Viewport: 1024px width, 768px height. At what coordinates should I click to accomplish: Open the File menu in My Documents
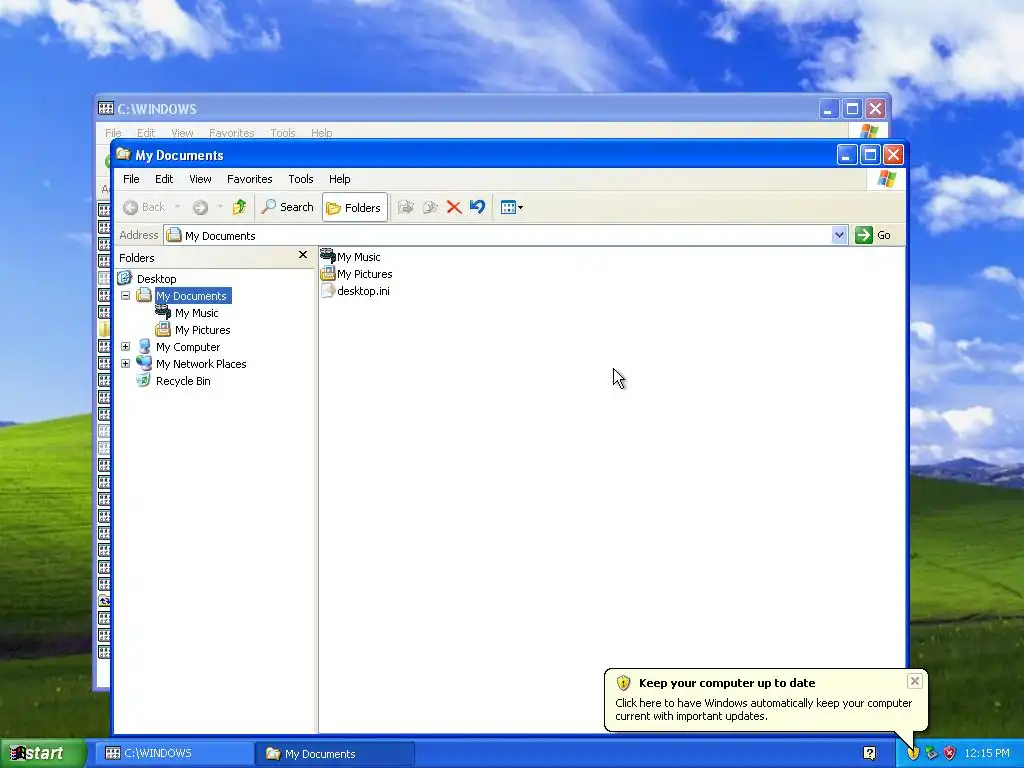[x=131, y=179]
